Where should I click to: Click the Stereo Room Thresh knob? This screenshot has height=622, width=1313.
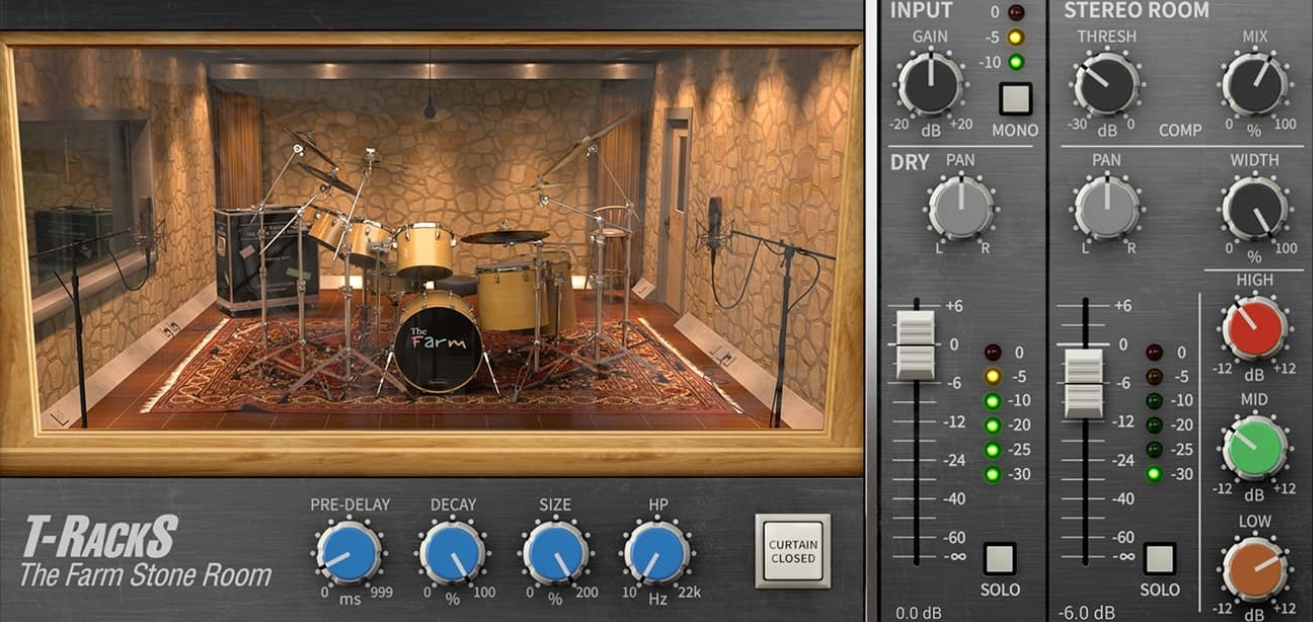pos(1106,85)
